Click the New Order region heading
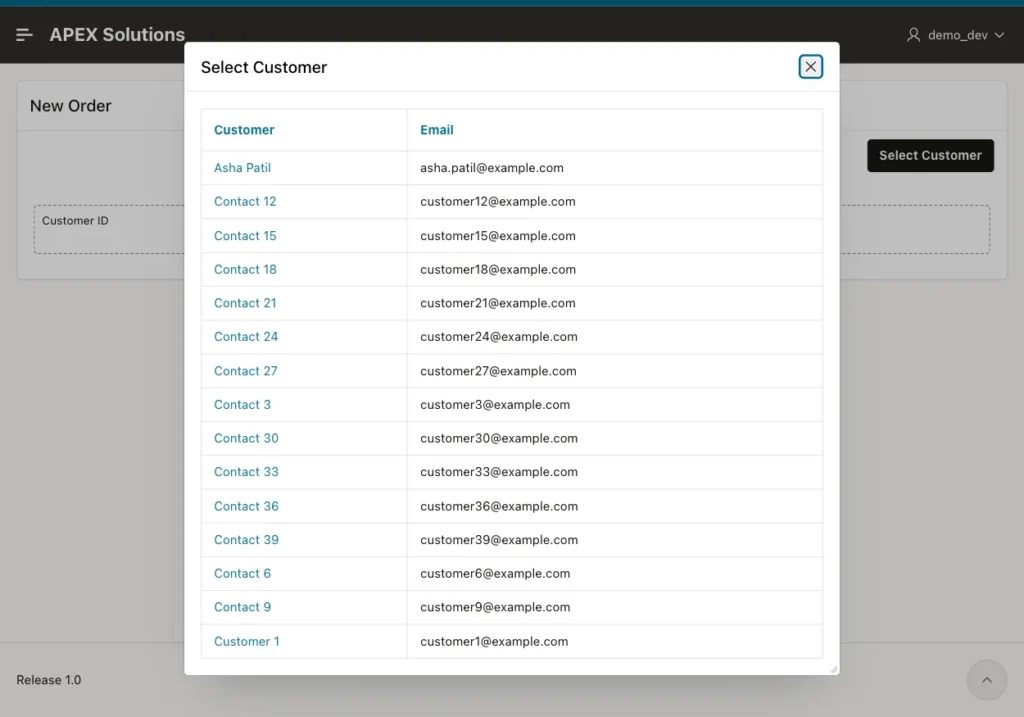 (71, 106)
